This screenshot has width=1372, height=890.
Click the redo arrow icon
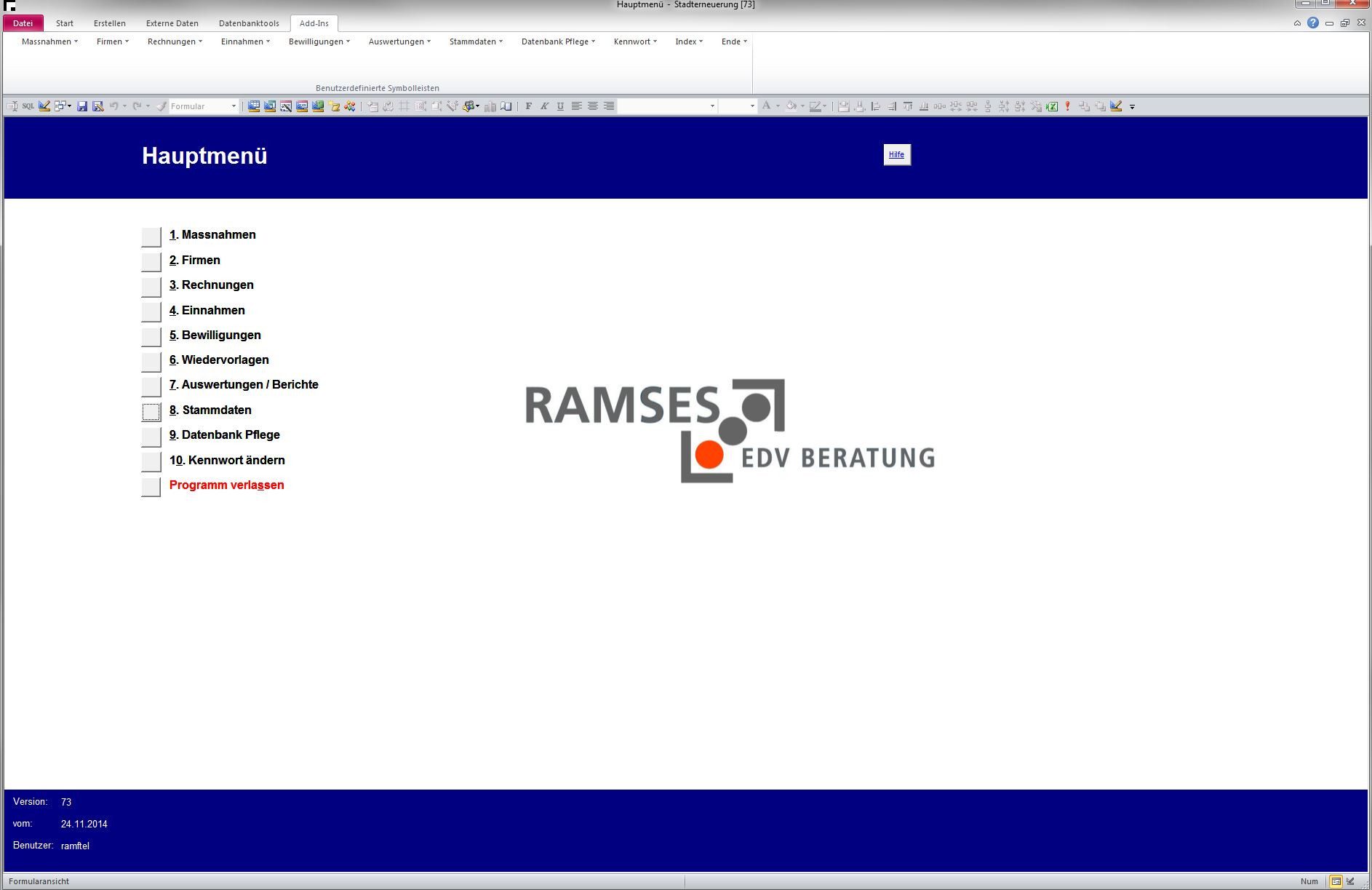click(137, 106)
